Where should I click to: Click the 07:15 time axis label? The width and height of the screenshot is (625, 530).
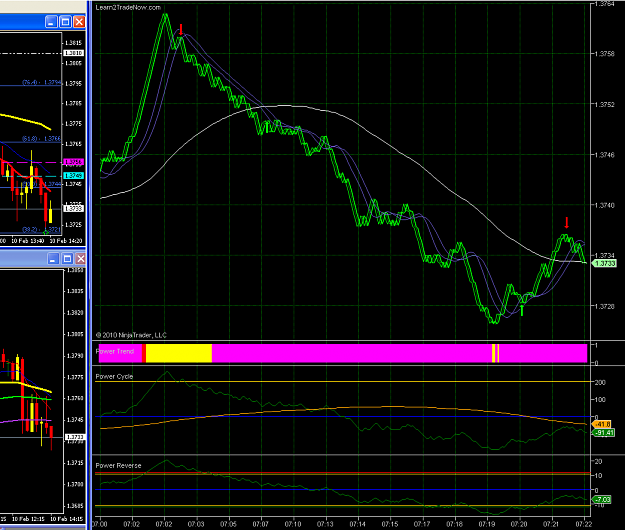pyautogui.click(x=390, y=524)
